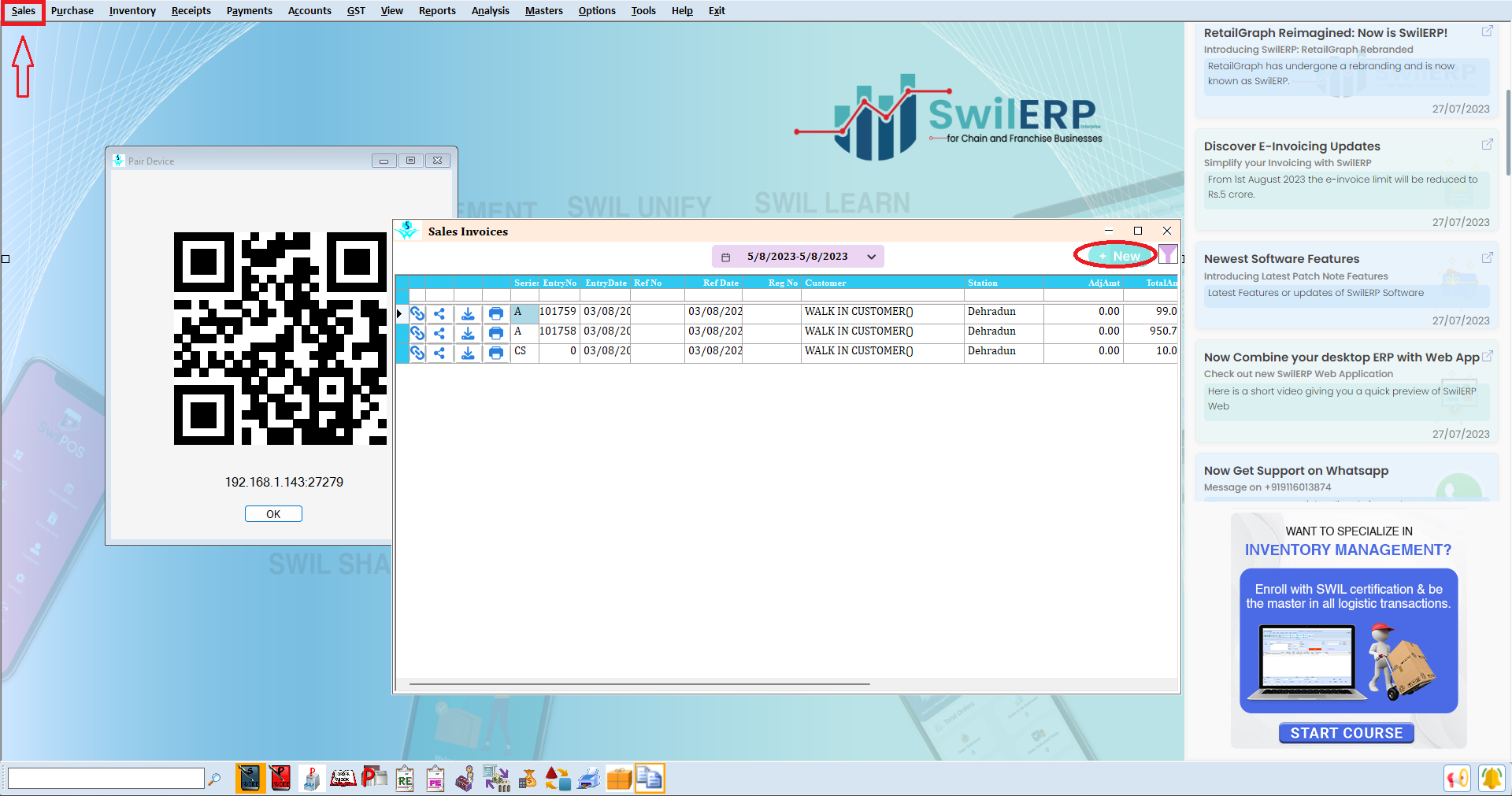
Task: Click the EntryNo column header
Action: click(x=559, y=283)
